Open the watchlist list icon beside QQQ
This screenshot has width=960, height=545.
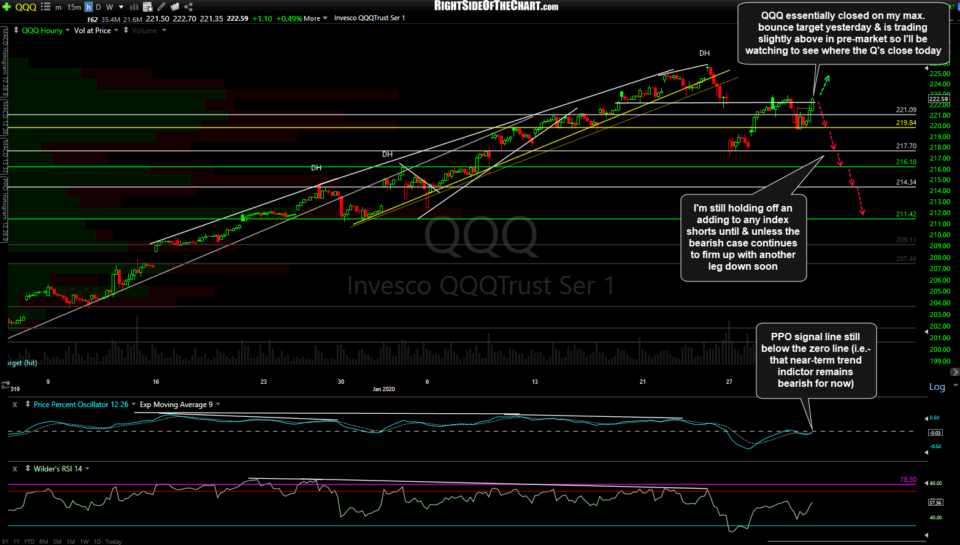(x=45, y=7)
